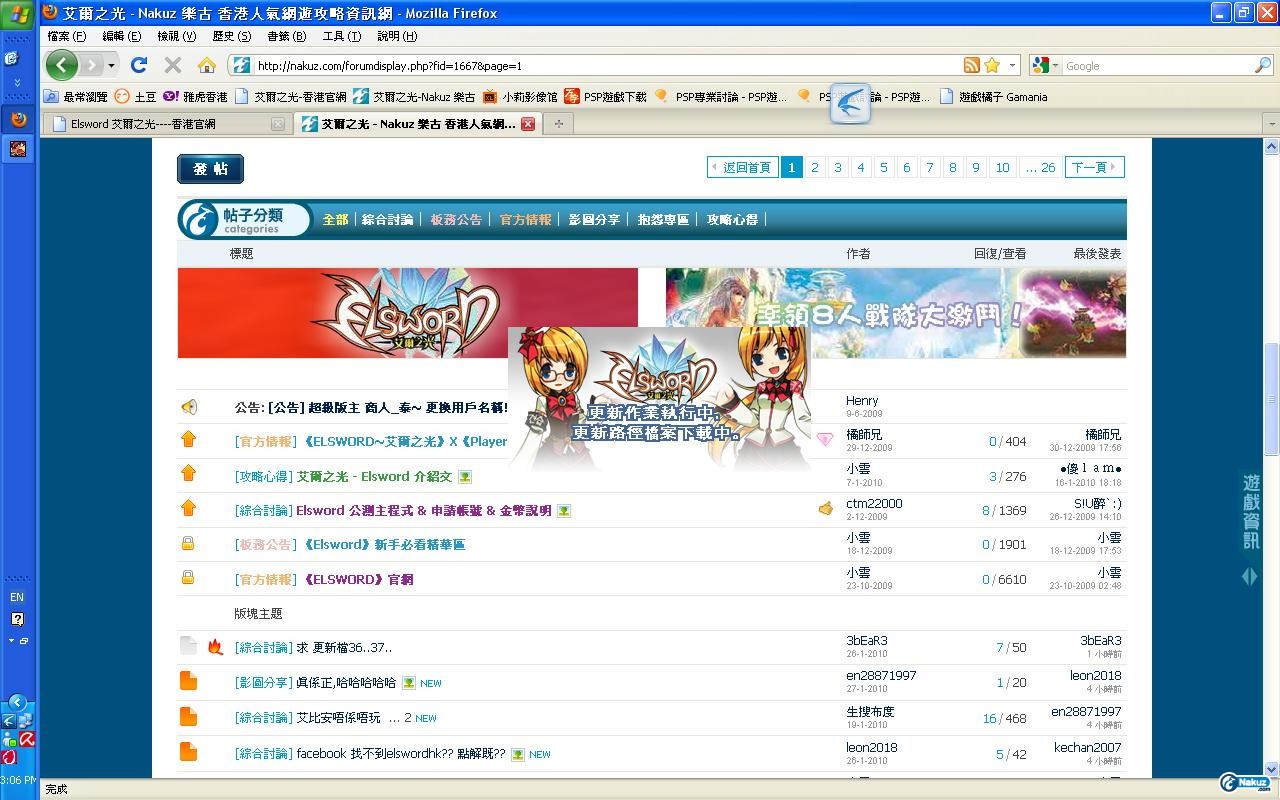The image size is (1280, 800).
Task: Click the 下一頁 next page button
Action: 1094,167
